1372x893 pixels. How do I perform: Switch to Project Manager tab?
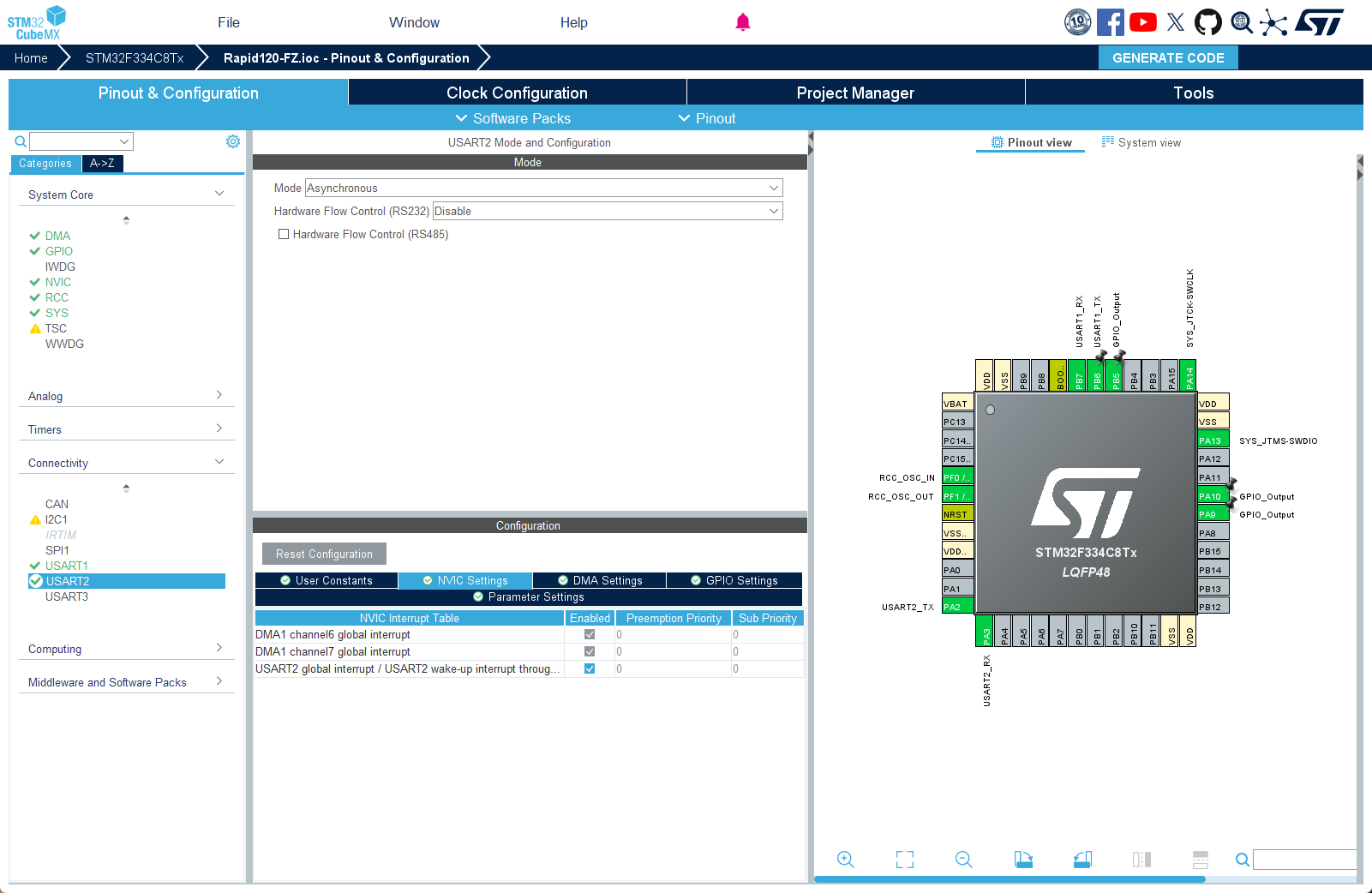click(855, 93)
